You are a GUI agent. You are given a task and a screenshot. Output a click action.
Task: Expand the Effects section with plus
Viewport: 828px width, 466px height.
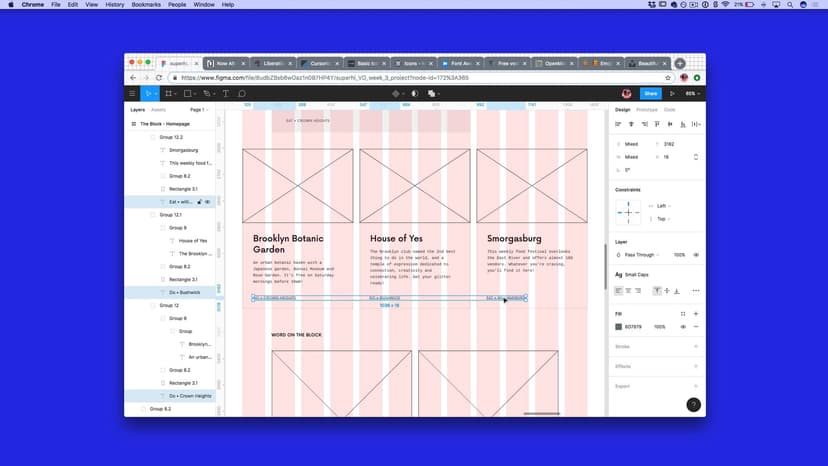coord(696,366)
